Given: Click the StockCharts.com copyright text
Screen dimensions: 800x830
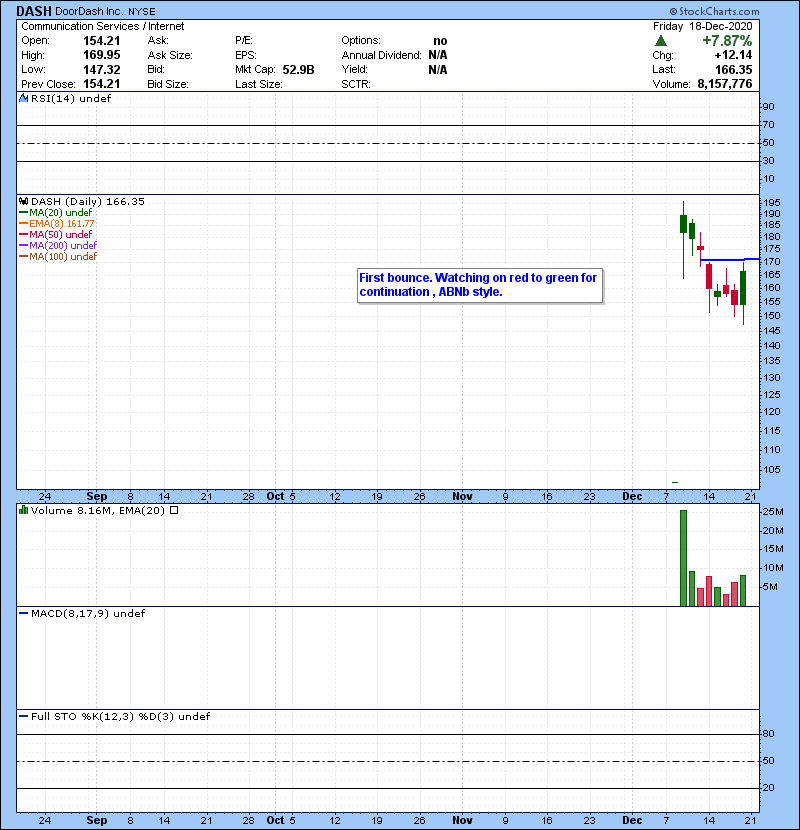Looking at the screenshot, I should tap(714, 11).
